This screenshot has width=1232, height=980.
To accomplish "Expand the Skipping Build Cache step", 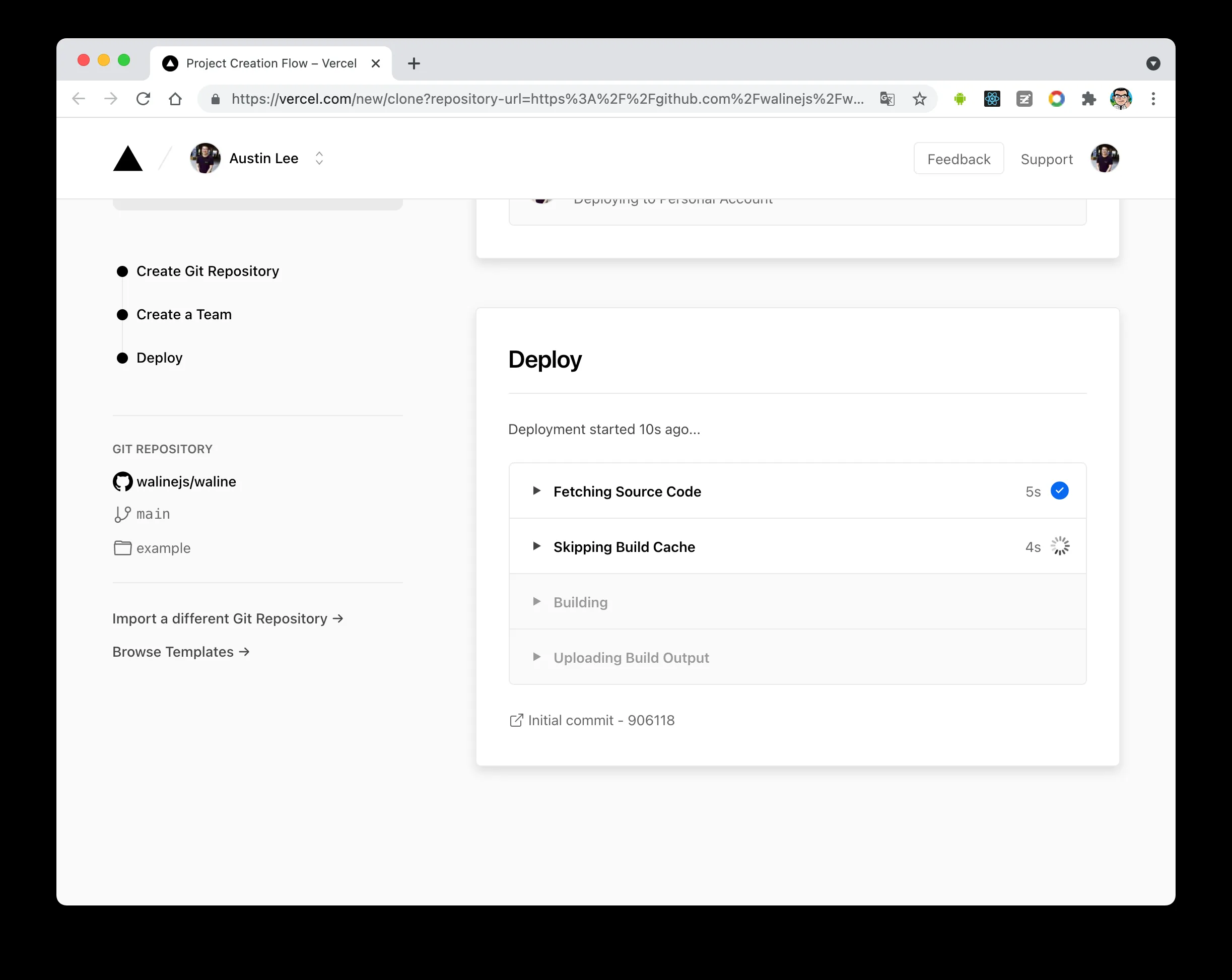I will (x=536, y=546).
